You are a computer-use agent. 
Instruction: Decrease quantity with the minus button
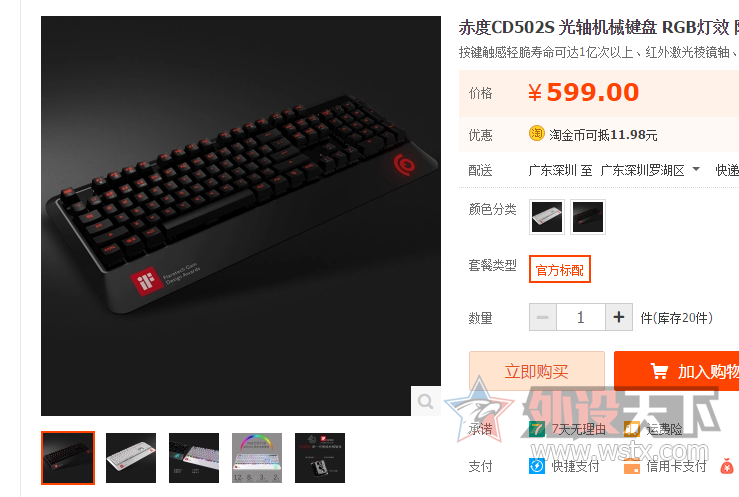click(x=543, y=317)
